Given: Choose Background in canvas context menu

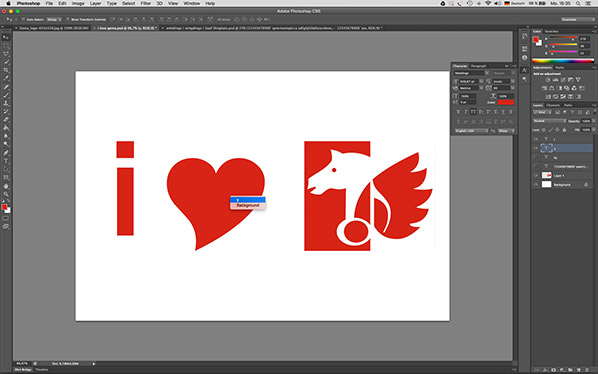Looking at the screenshot, I should 248,205.
